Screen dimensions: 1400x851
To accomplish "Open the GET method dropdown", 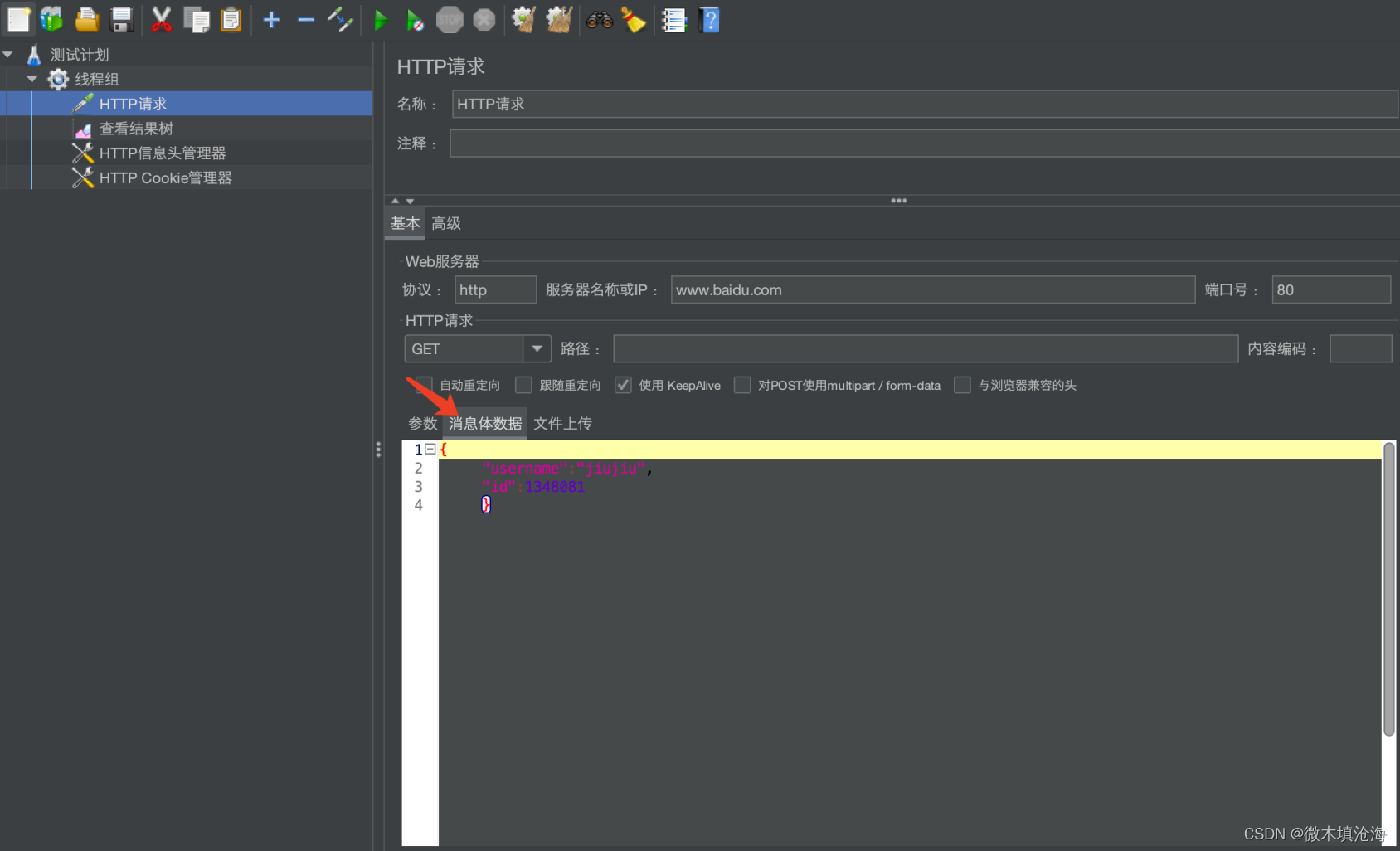I will click(537, 349).
